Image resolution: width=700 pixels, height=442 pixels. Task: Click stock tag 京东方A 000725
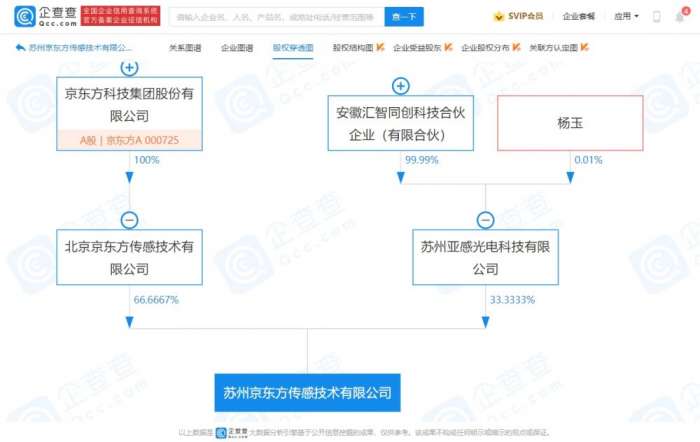pos(129,140)
